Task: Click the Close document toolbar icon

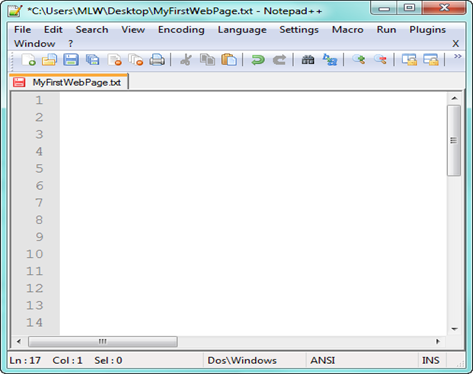Action: point(114,60)
